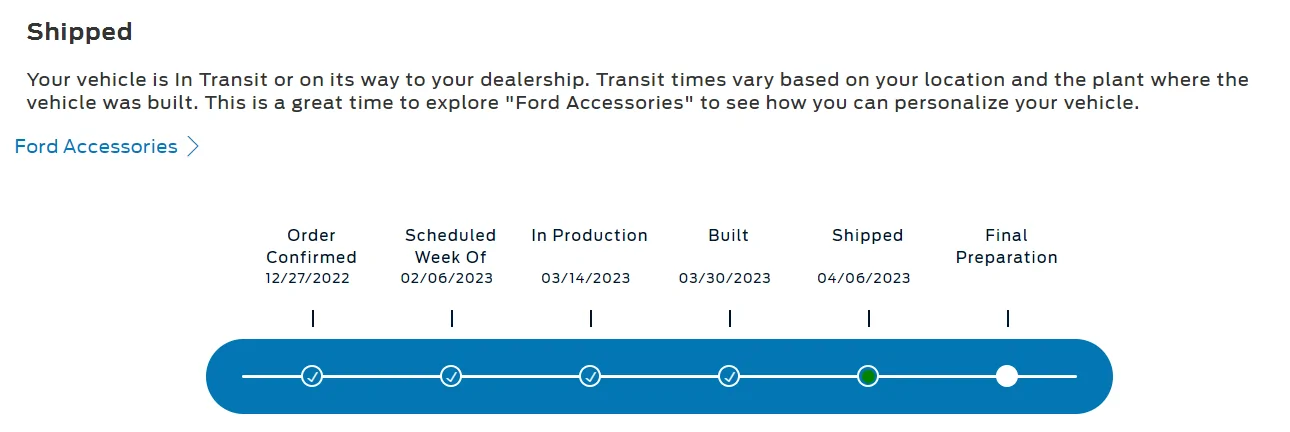Select the 04/06/2023 shipped date

pos(864,278)
